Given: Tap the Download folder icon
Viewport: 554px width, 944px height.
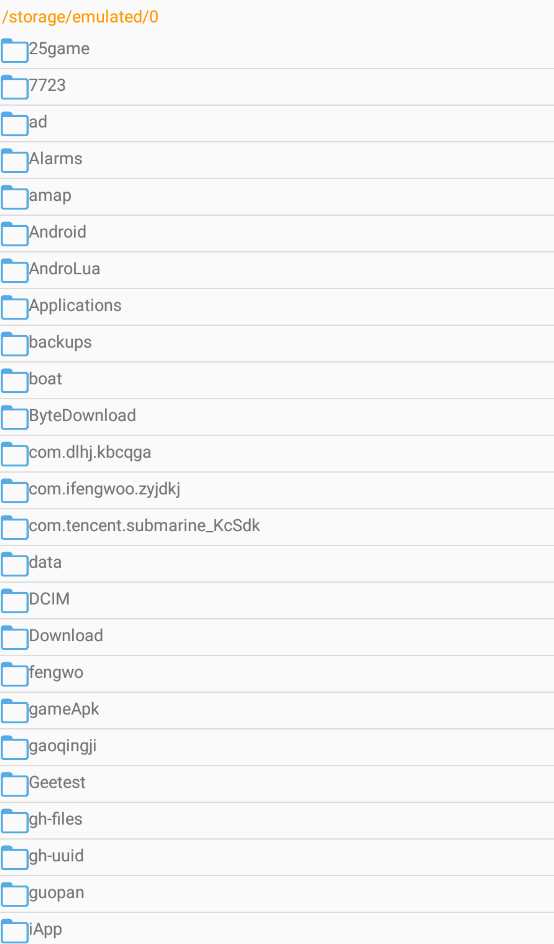Looking at the screenshot, I should tap(14, 638).
